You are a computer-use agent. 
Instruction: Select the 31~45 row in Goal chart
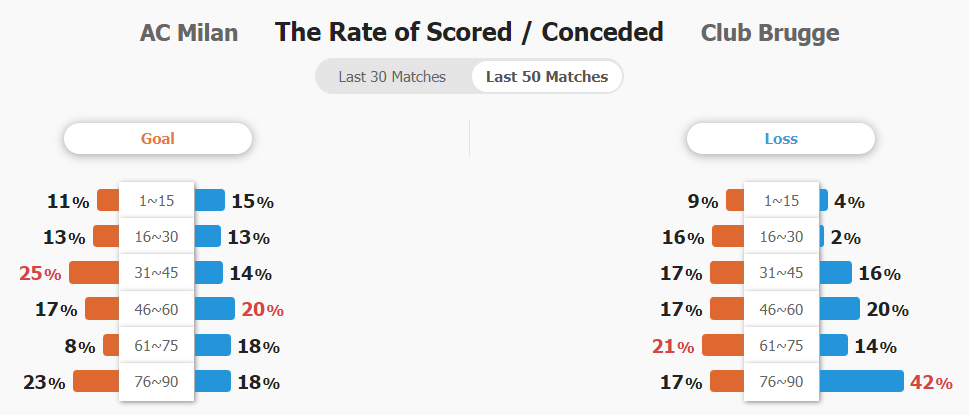tap(156, 273)
